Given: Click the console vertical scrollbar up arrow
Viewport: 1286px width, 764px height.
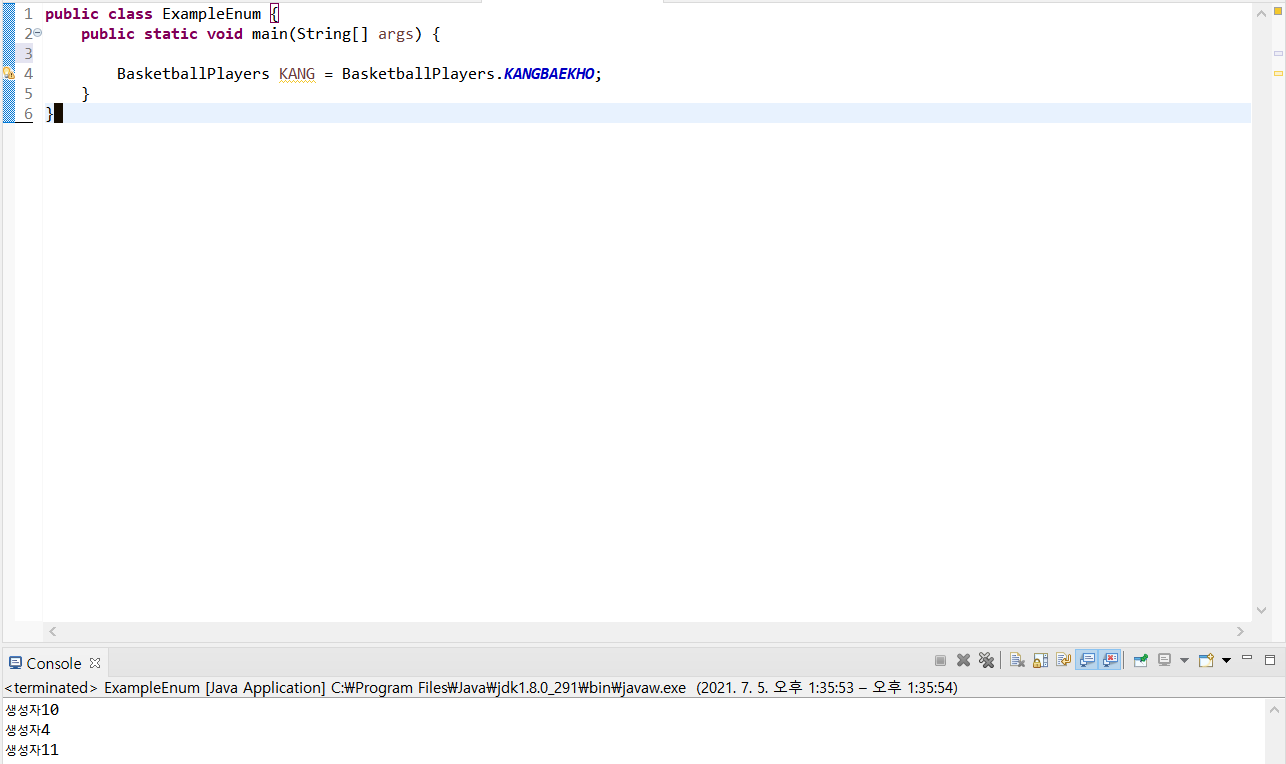Looking at the screenshot, I should 1276,709.
